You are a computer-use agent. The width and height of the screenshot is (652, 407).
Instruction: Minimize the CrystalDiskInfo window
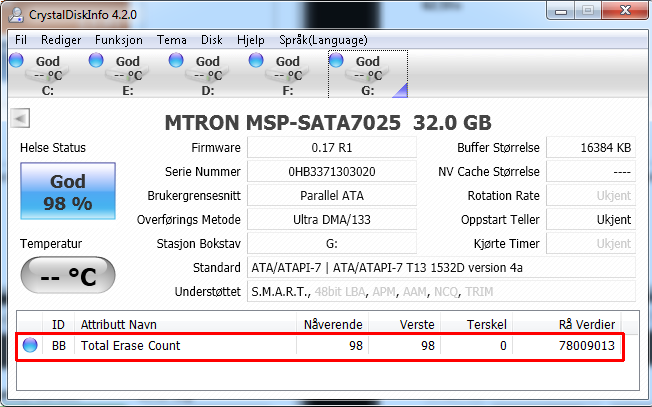(x=561, y=11)
